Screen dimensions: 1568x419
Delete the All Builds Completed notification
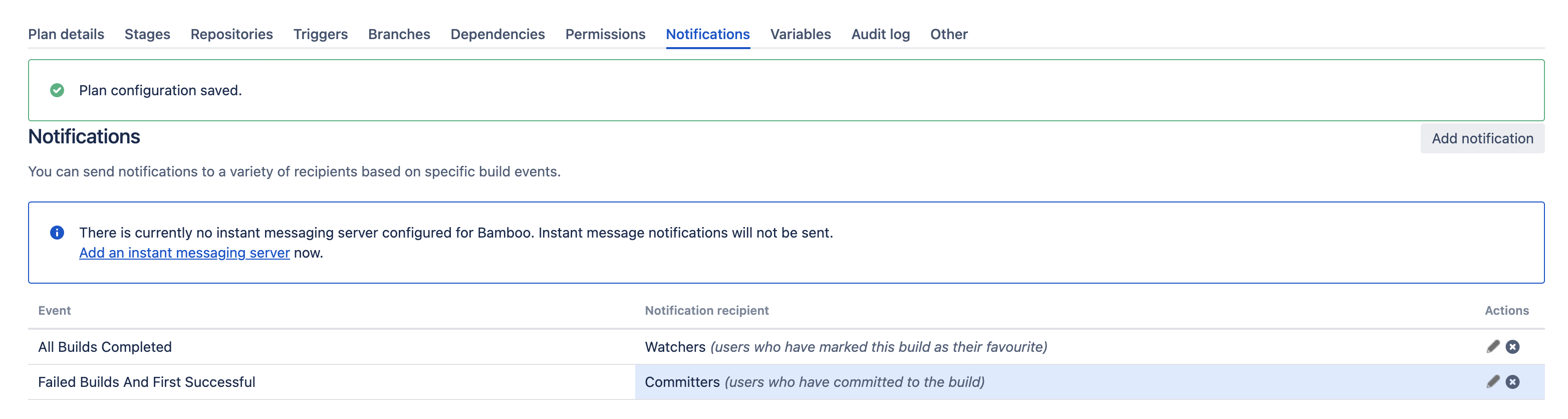(1512, 346)
